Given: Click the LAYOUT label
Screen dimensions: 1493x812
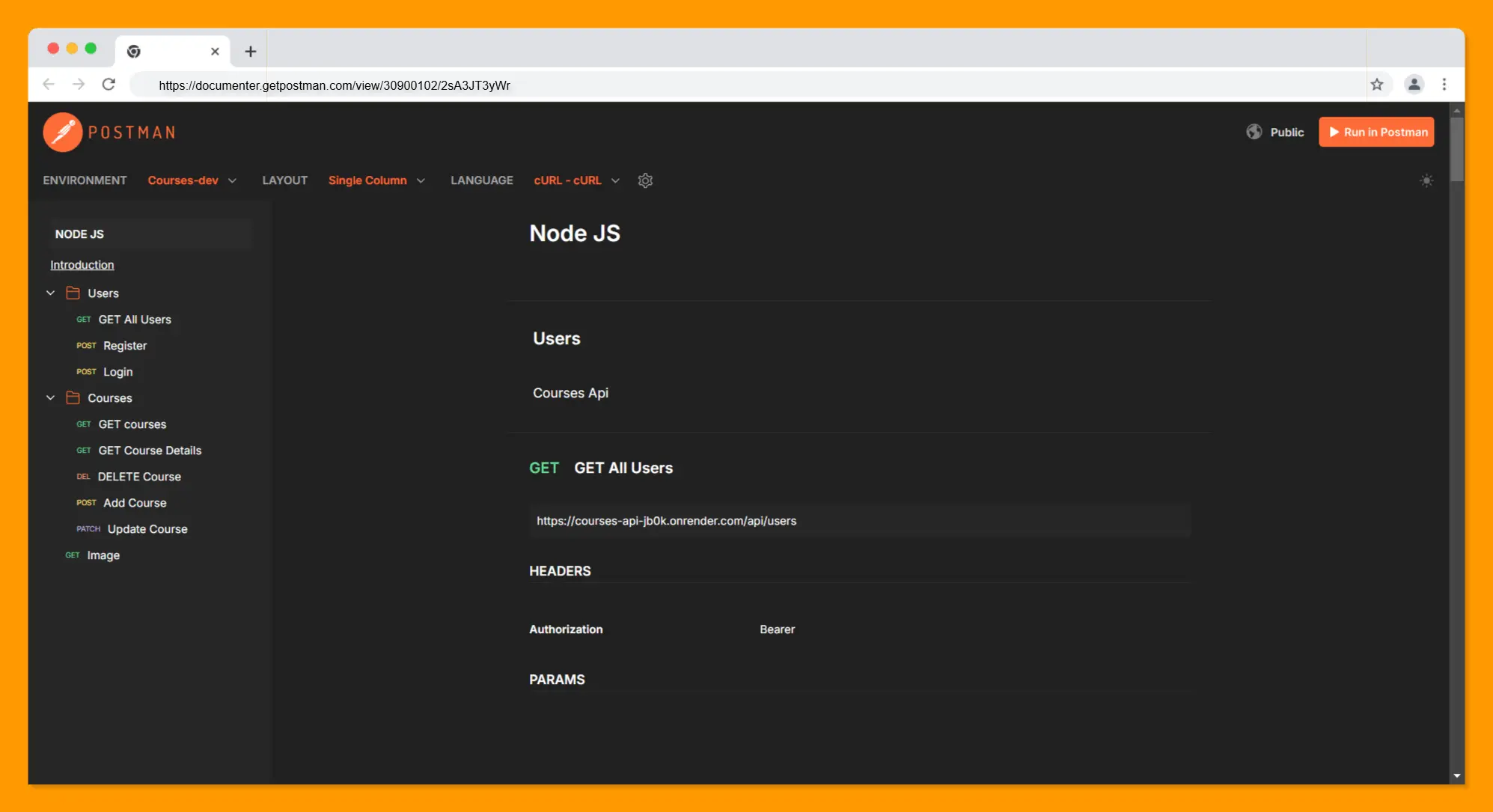Looking at the screenshot, I should point(284,180).
